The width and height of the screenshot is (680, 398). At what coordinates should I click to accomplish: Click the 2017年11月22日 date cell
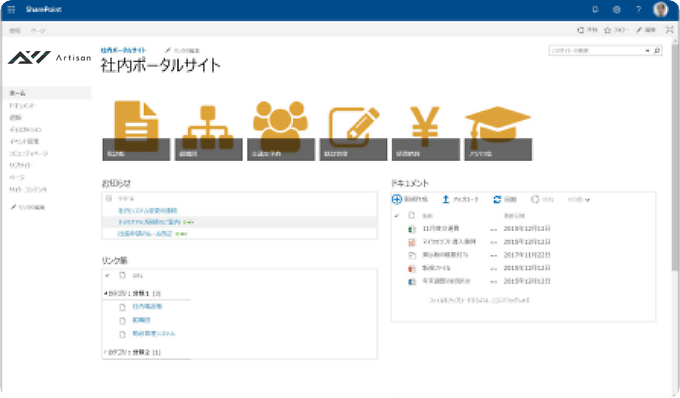click(x=527, y=255)
